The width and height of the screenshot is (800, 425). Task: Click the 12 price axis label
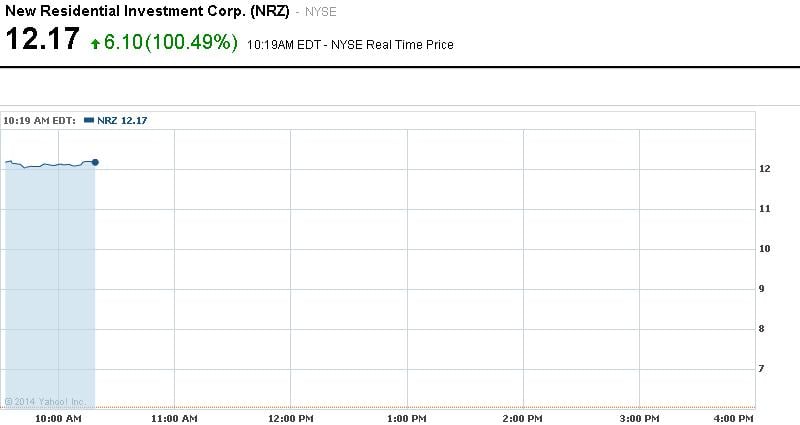764,169
